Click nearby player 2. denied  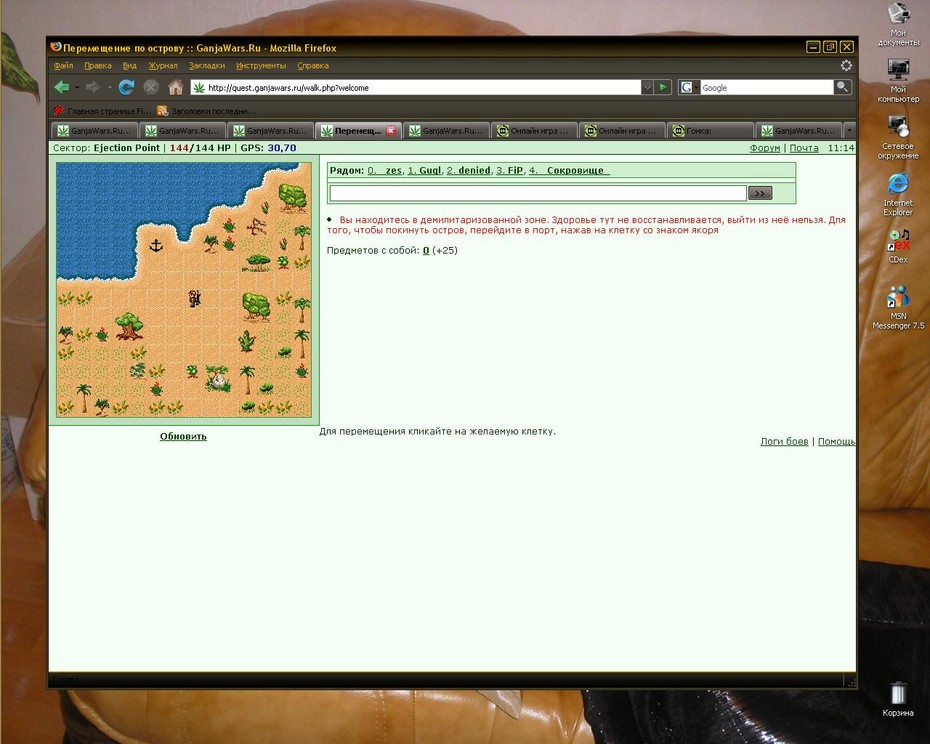469,170
